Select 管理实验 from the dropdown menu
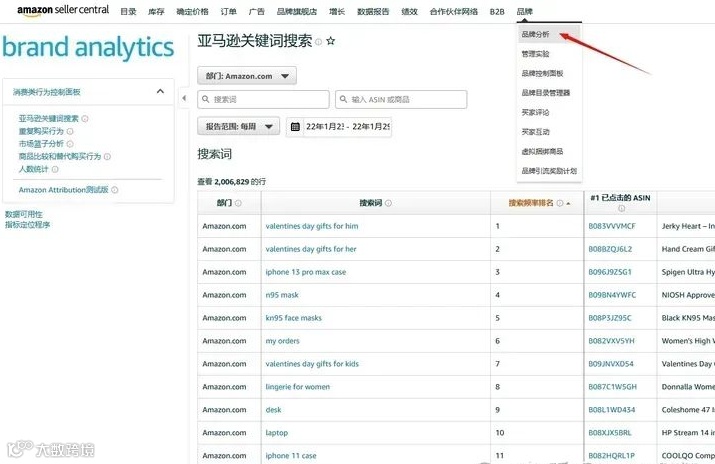Viewport: 715px width, 464px height. 535,54
